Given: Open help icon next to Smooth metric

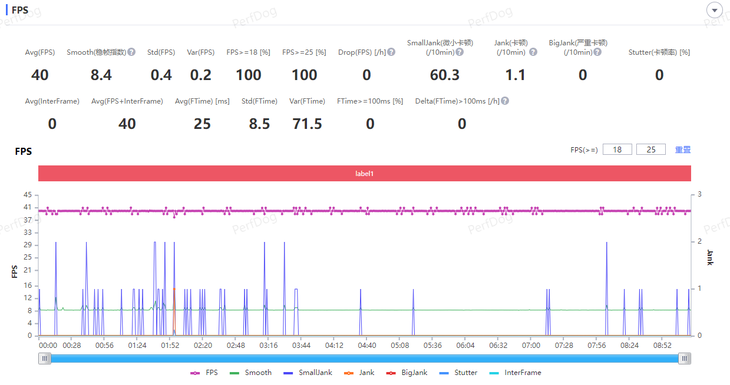Looking at the screenshot, I should 131,52.
